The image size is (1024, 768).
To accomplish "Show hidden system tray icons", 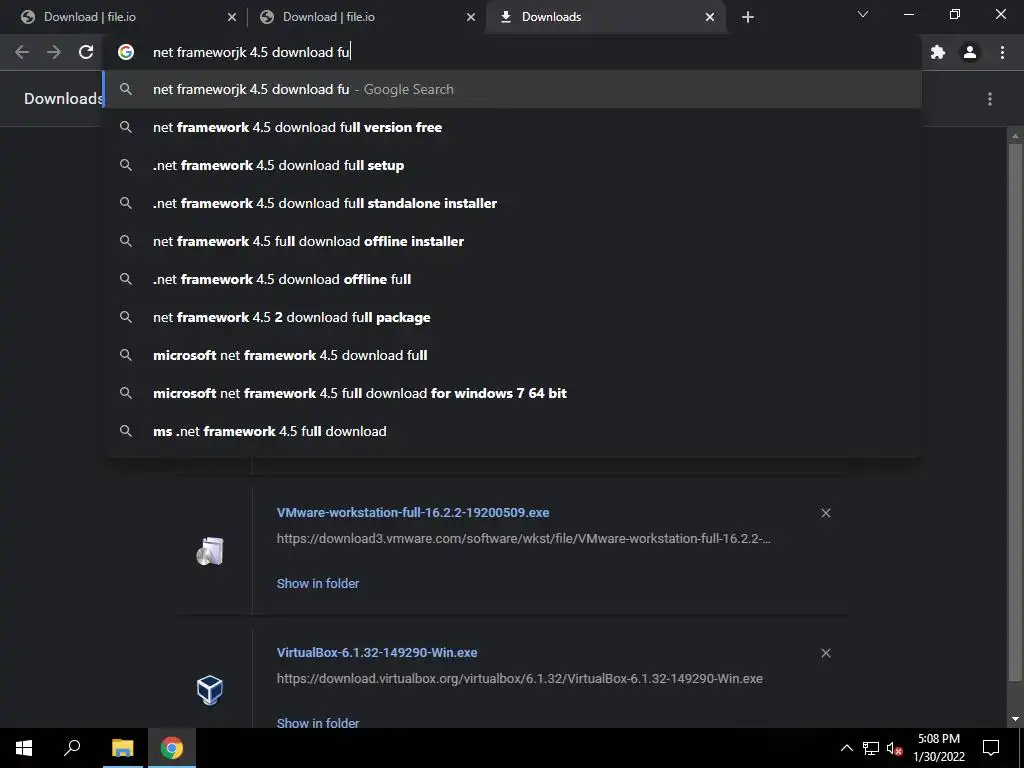I will click(846, 748).
